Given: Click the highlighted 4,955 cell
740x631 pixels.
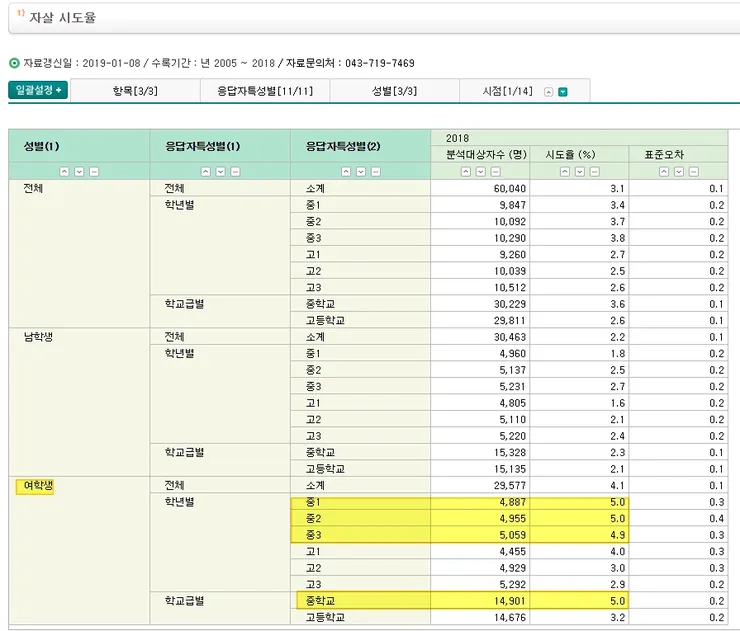Looking at the screenshot, I should 480,519.
